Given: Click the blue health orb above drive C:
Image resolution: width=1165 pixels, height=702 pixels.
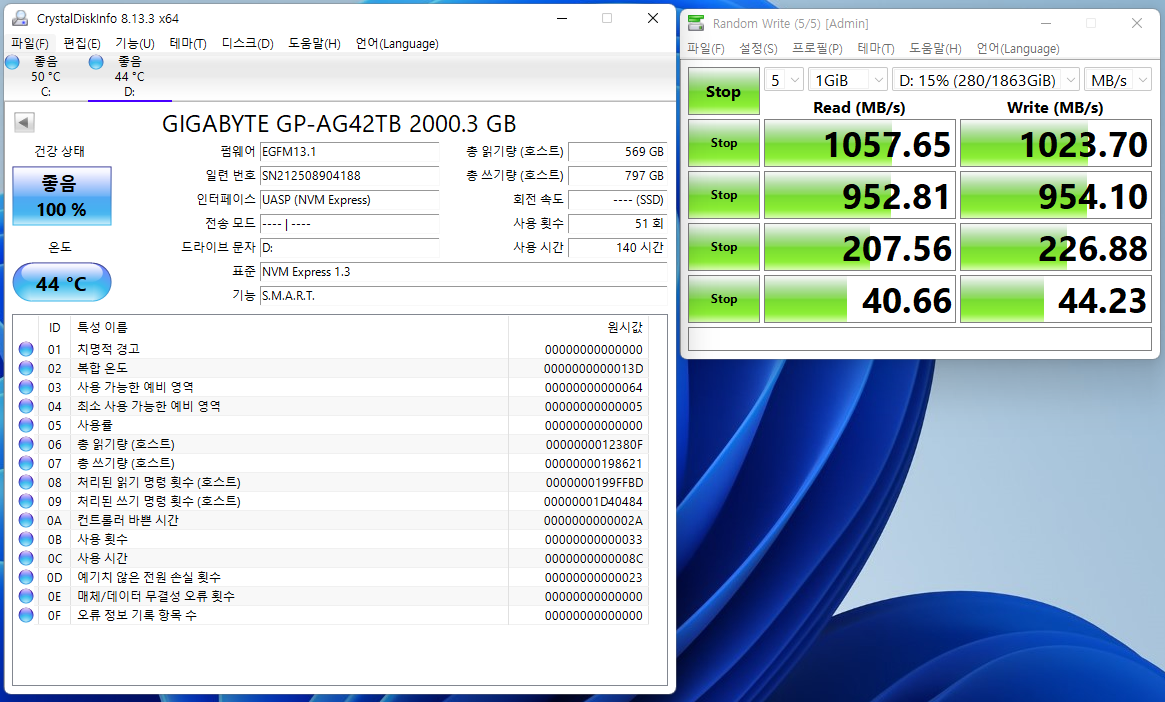Looking at the screenshot, I should tap(13, 62).
